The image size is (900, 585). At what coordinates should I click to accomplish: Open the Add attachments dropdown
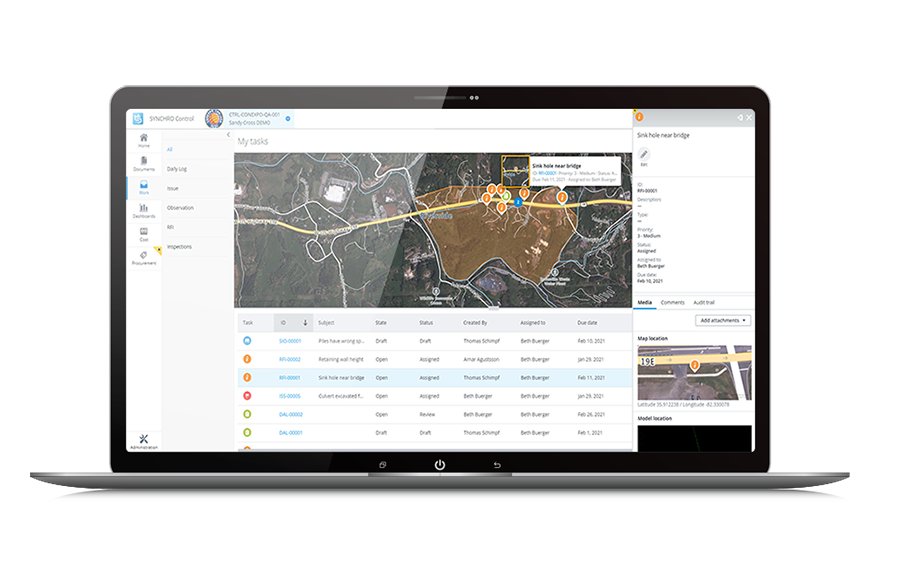click(x=723, y=320)
